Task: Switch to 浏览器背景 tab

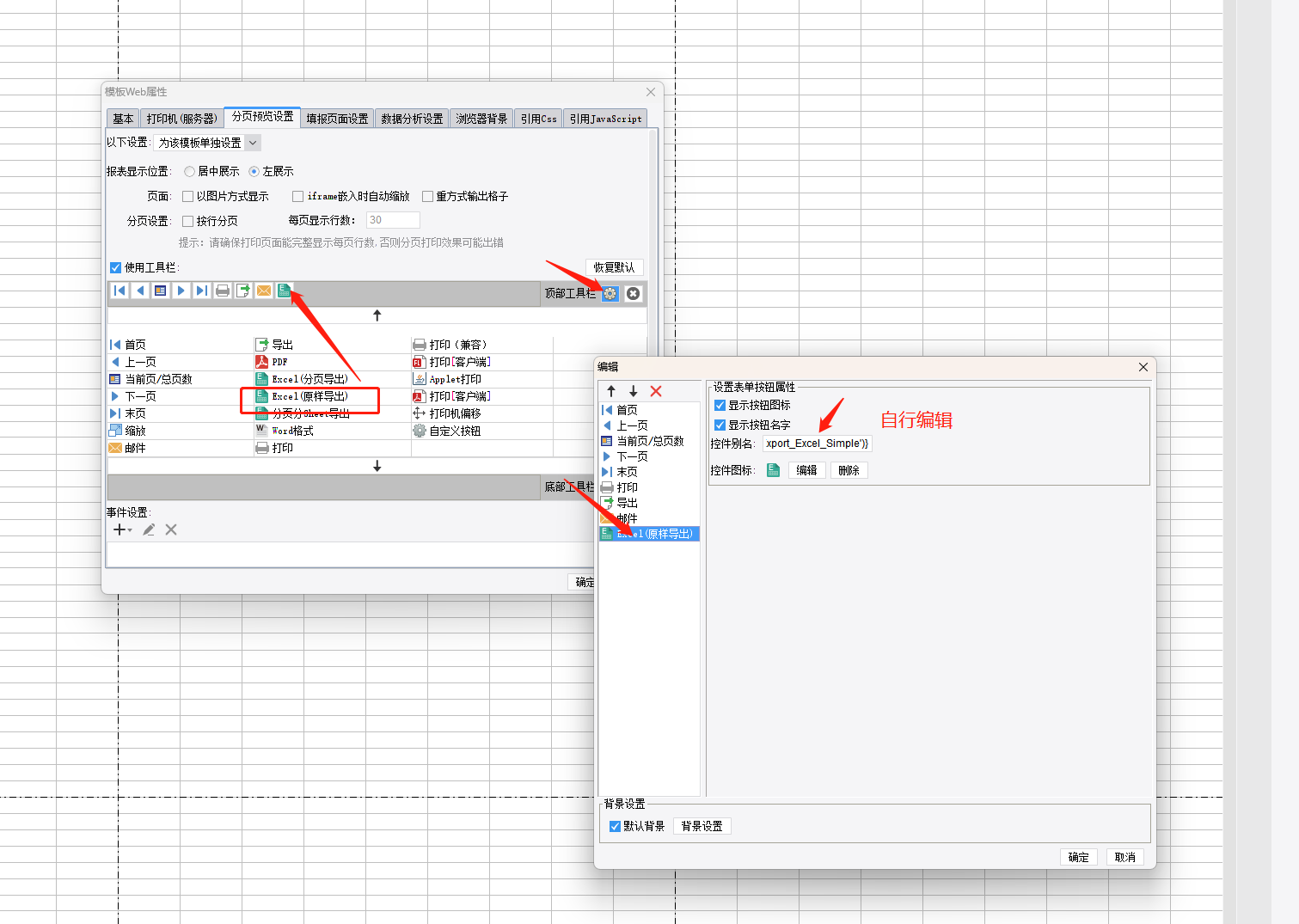Action: pyautogui.click(x=481, y=119)
